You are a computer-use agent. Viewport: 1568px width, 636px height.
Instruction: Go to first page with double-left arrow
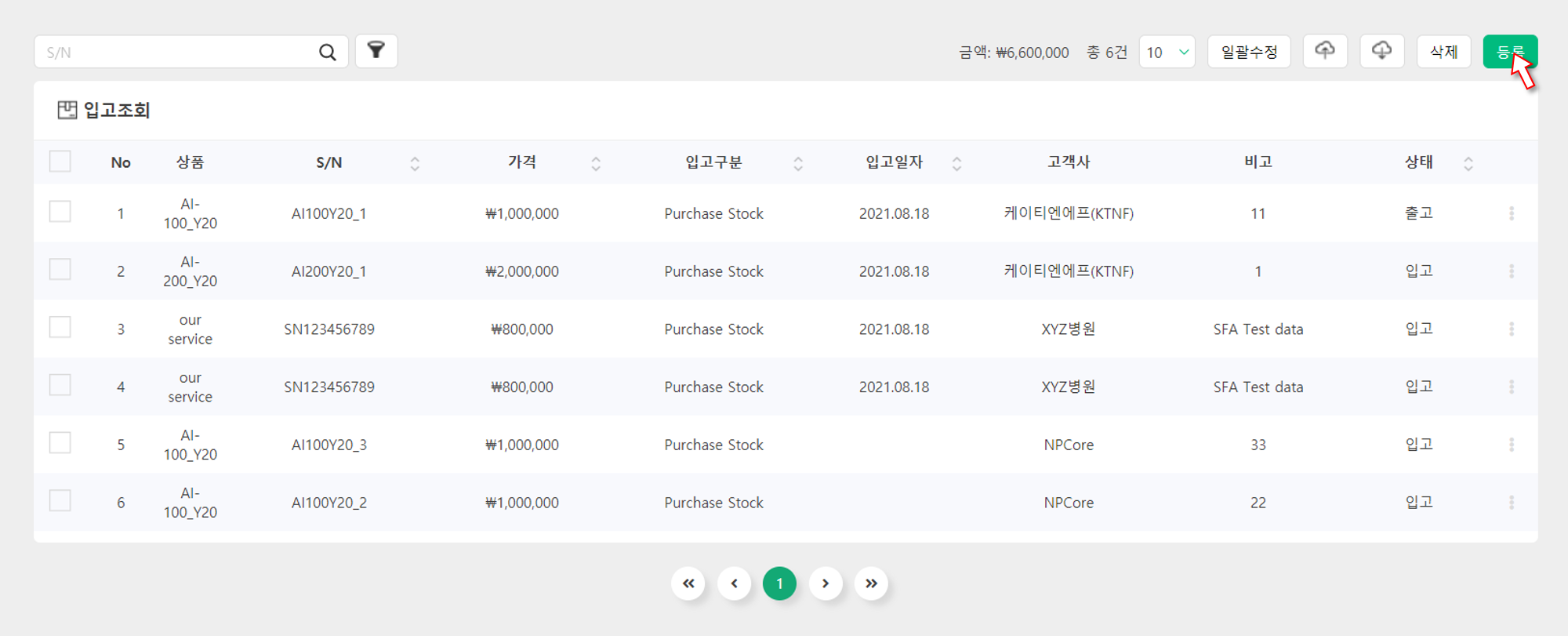click(688, 583)
